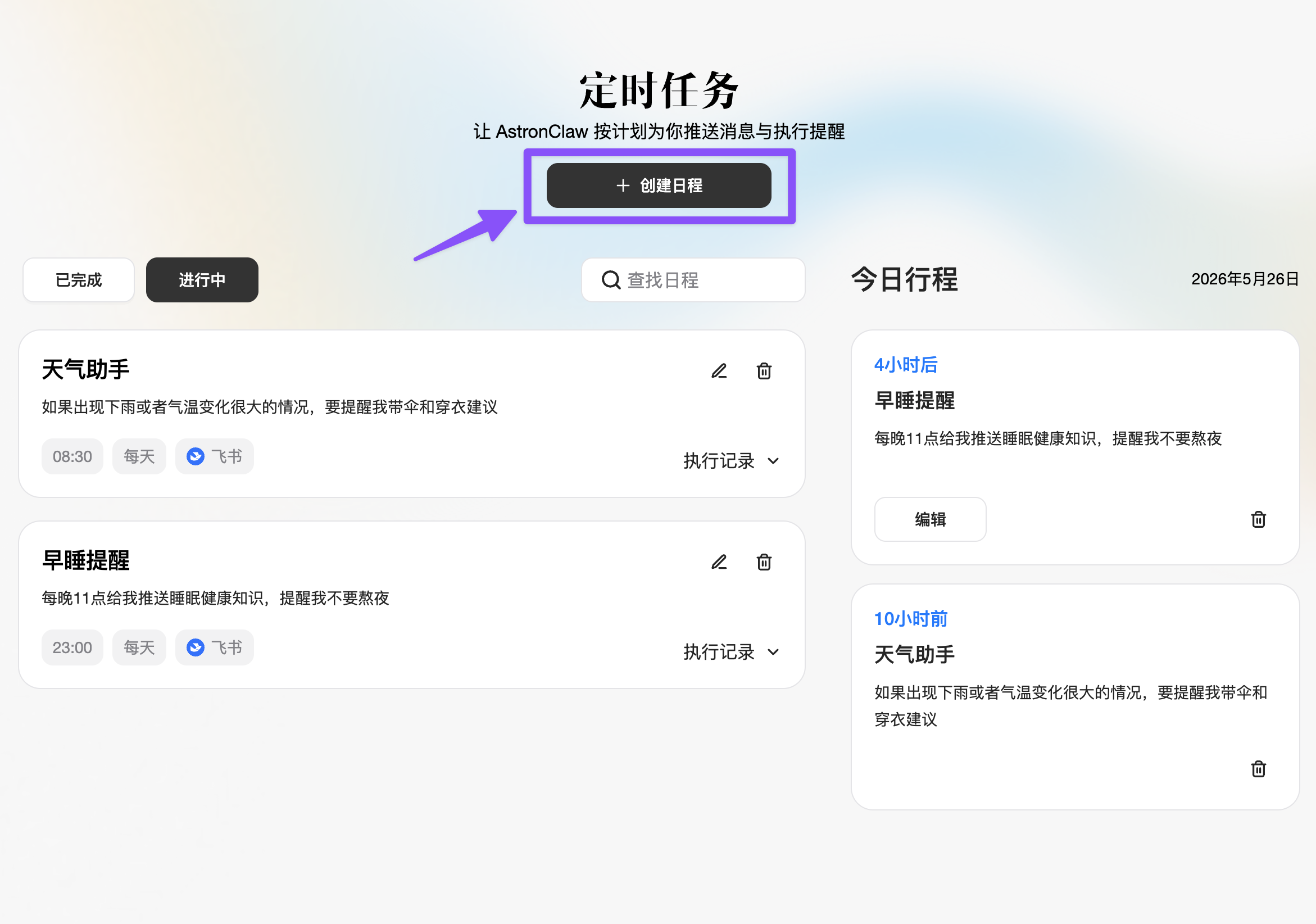
Task: Select the 进行中 tab
Action: [202, 280]
